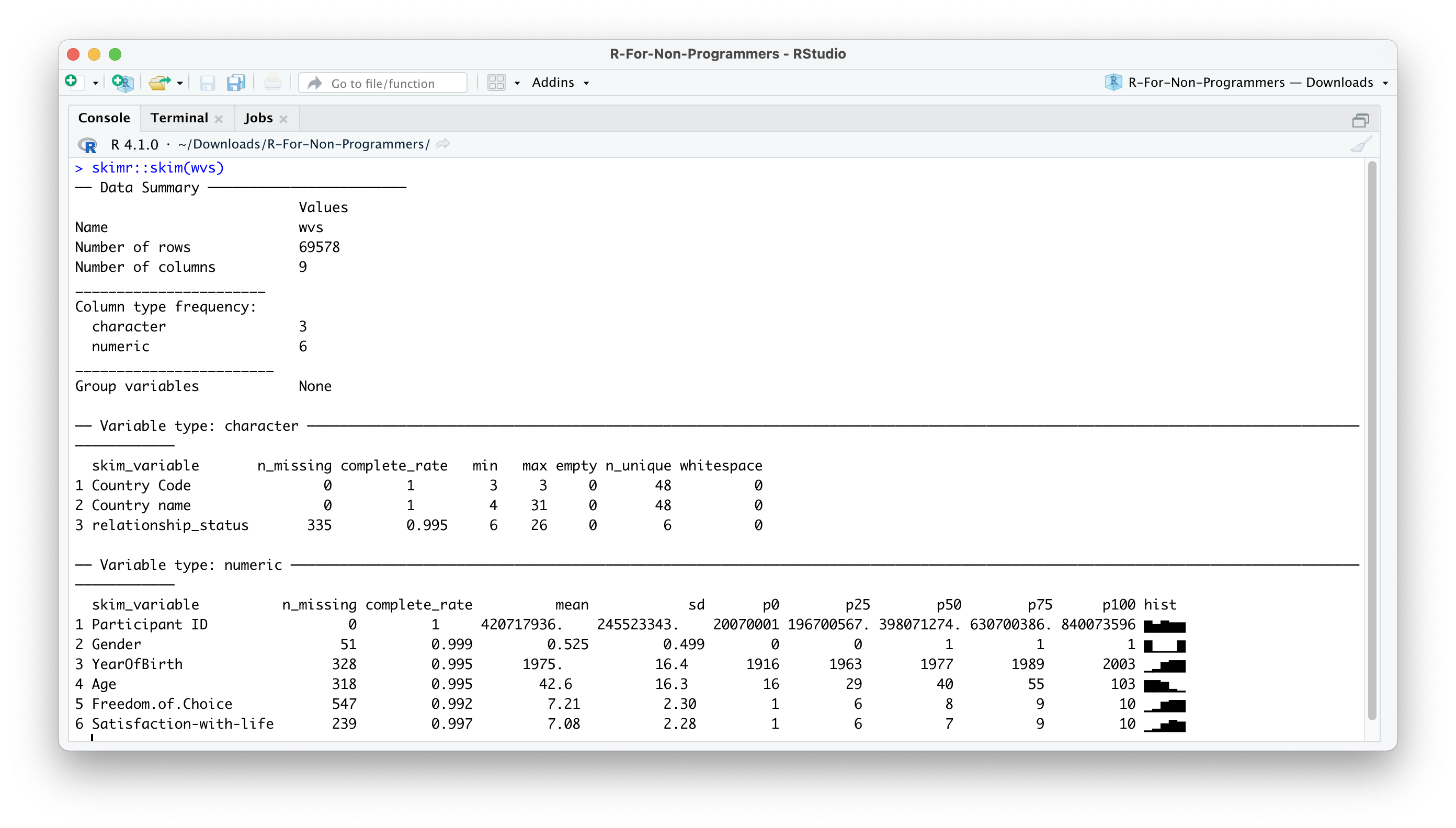
Task: Click the workspace panes grid icon
Action: (x=496, y=83)
